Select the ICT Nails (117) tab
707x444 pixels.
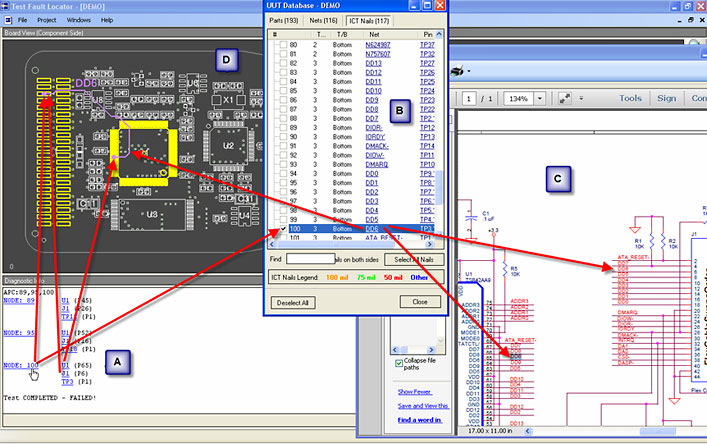pyautogui.click(x=369, y=21)
